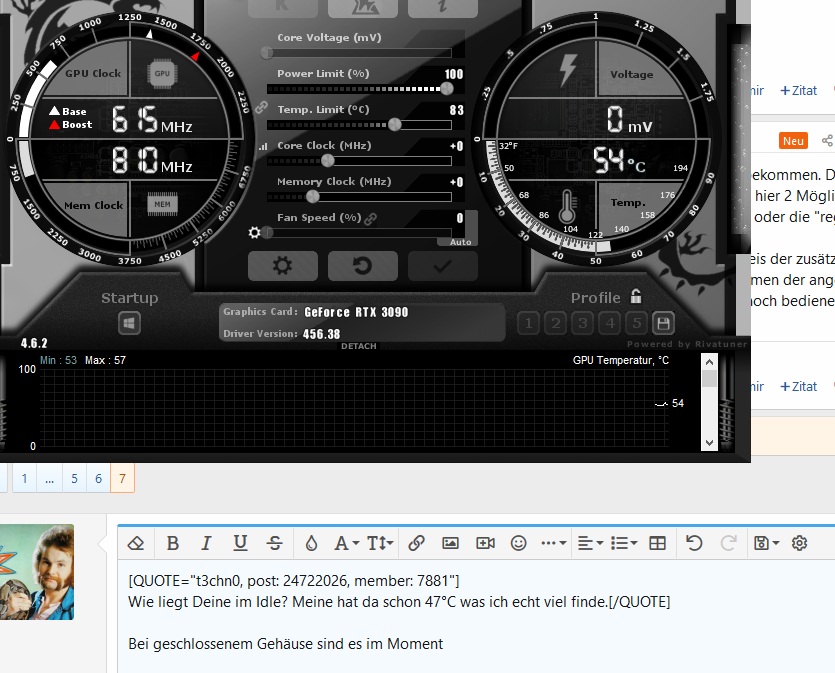835x673 pixels.
Task: Open the save draft dropdown
Action: pos(766,543)
